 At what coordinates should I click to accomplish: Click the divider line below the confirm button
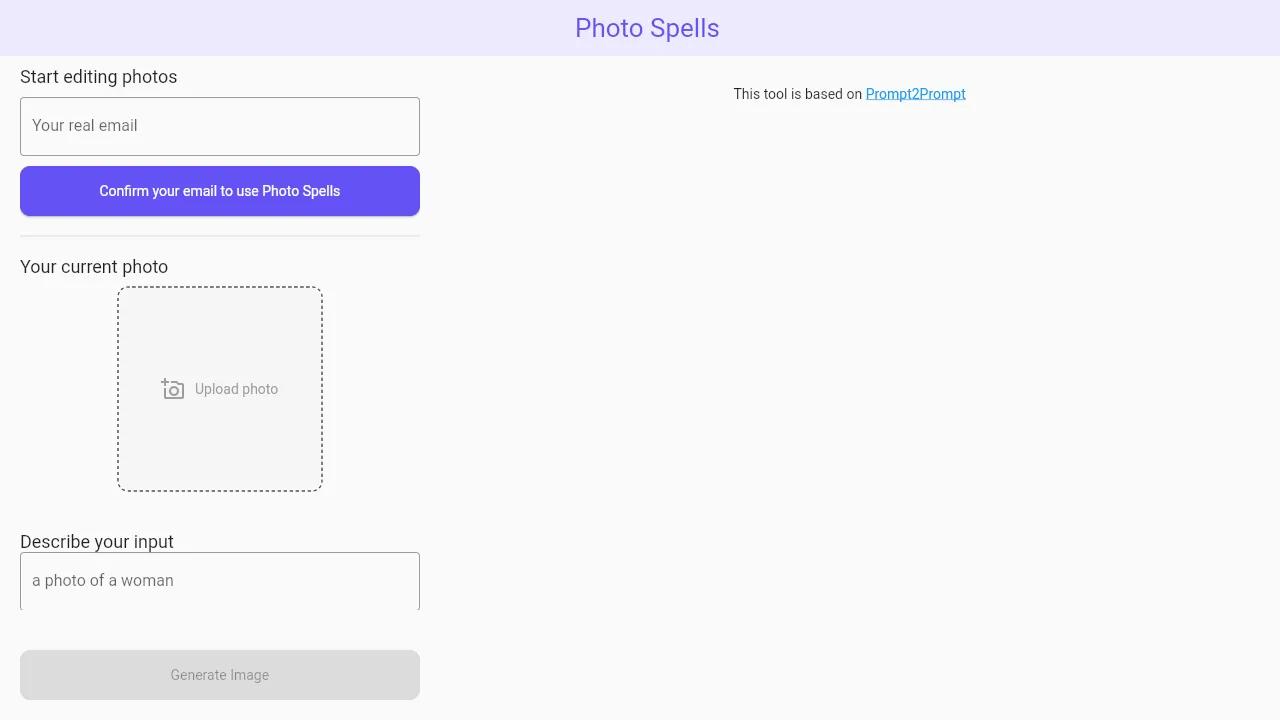pyautogui.click(x=220, y=236)
